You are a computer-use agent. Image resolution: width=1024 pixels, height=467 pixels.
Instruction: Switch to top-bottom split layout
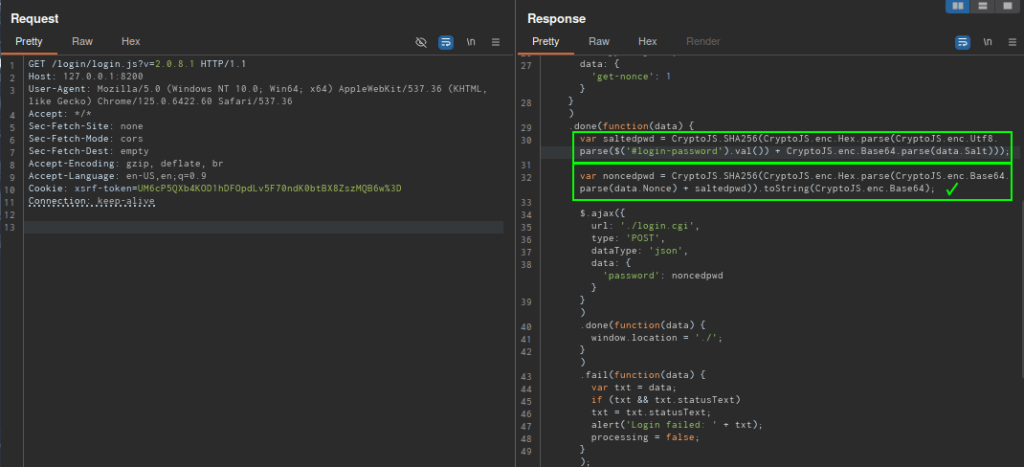coord(981,6)
